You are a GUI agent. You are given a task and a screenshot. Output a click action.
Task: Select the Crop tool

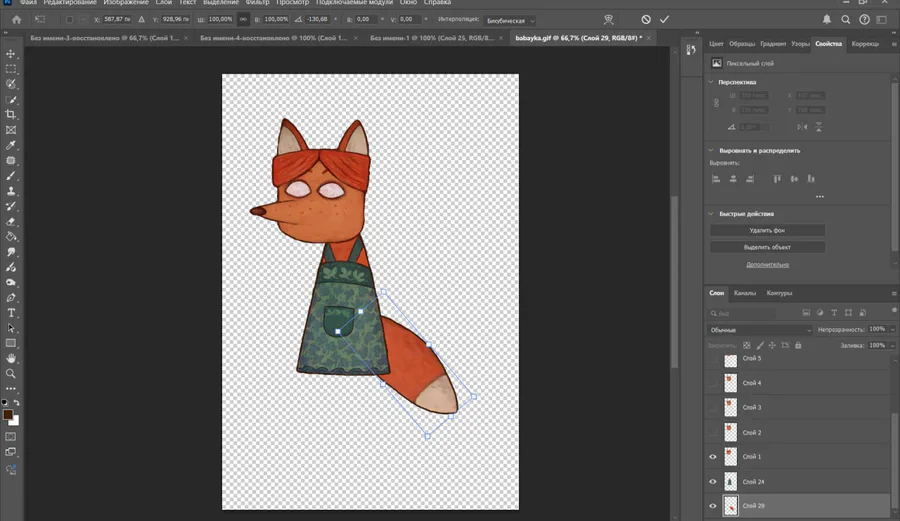pos(11,115)
